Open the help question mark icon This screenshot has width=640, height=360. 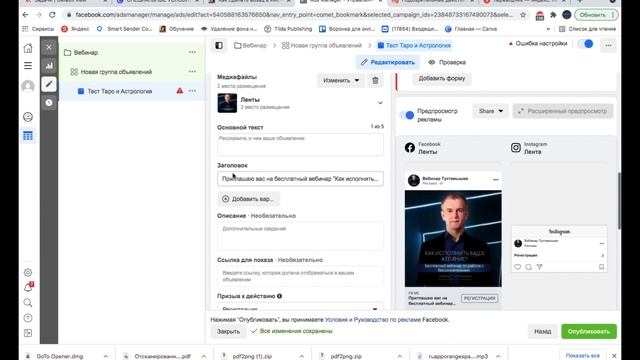(28, 318)
